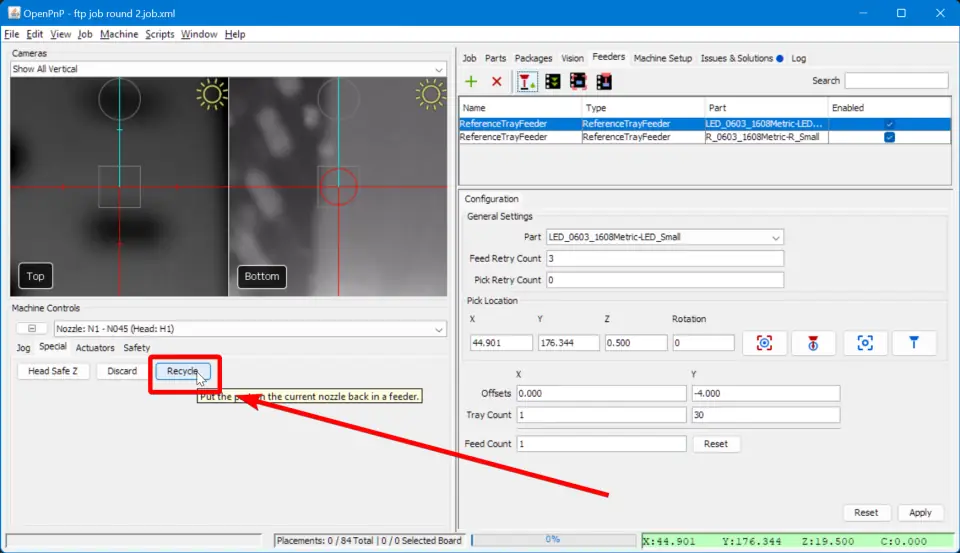The width and height of the screenshot is (960, 553).
Task: Click the blue position nozzle icon
Action: coord(914,343)
